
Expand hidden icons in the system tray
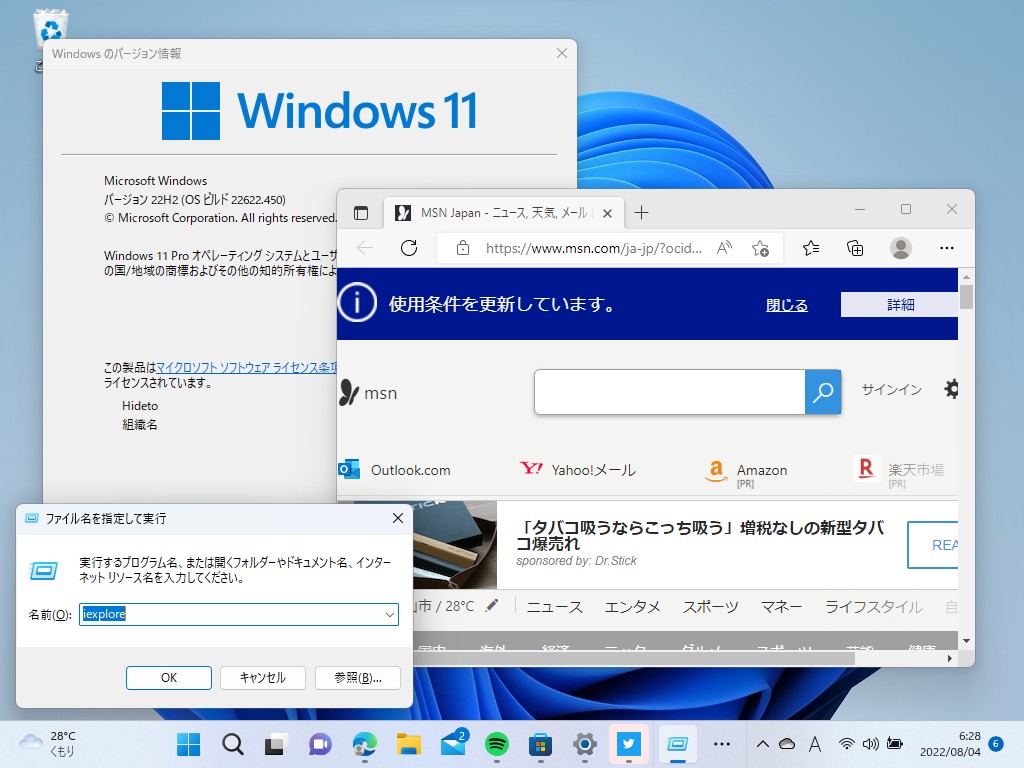tap(764, 744)
